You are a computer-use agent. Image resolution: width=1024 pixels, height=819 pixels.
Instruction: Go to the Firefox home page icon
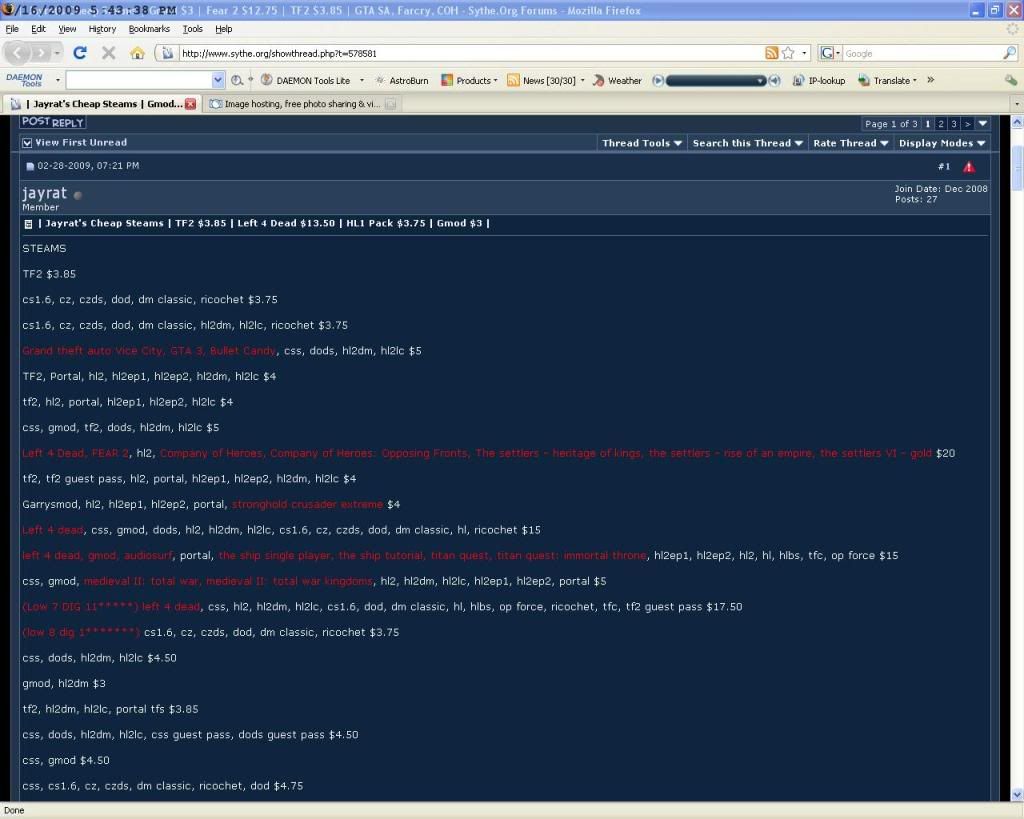[x=137, y=53]
